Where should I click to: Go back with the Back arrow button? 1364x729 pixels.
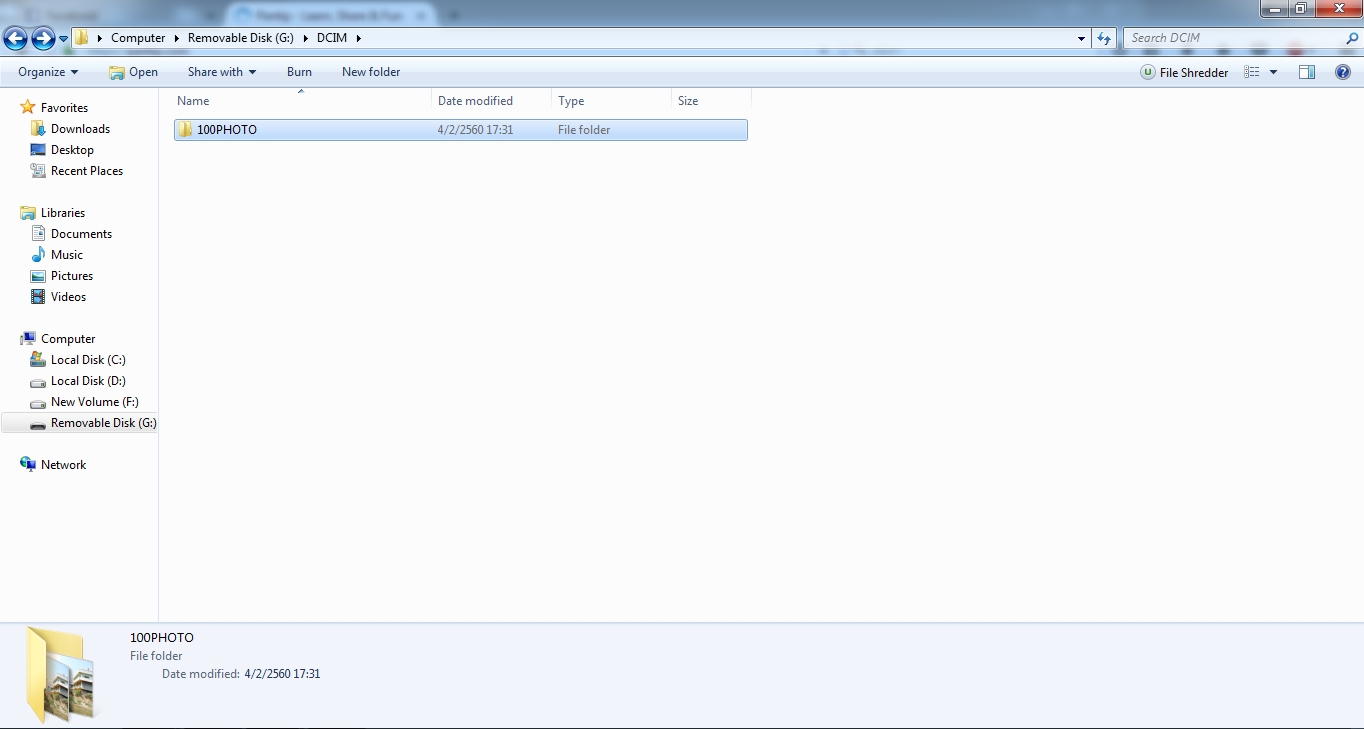[16, 39]
